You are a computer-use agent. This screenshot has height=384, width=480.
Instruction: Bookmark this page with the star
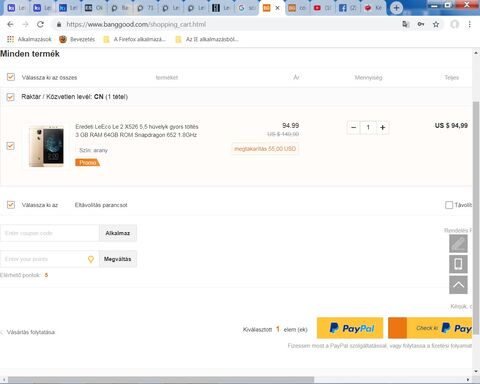pyautogui.click(x=436, y=24)
